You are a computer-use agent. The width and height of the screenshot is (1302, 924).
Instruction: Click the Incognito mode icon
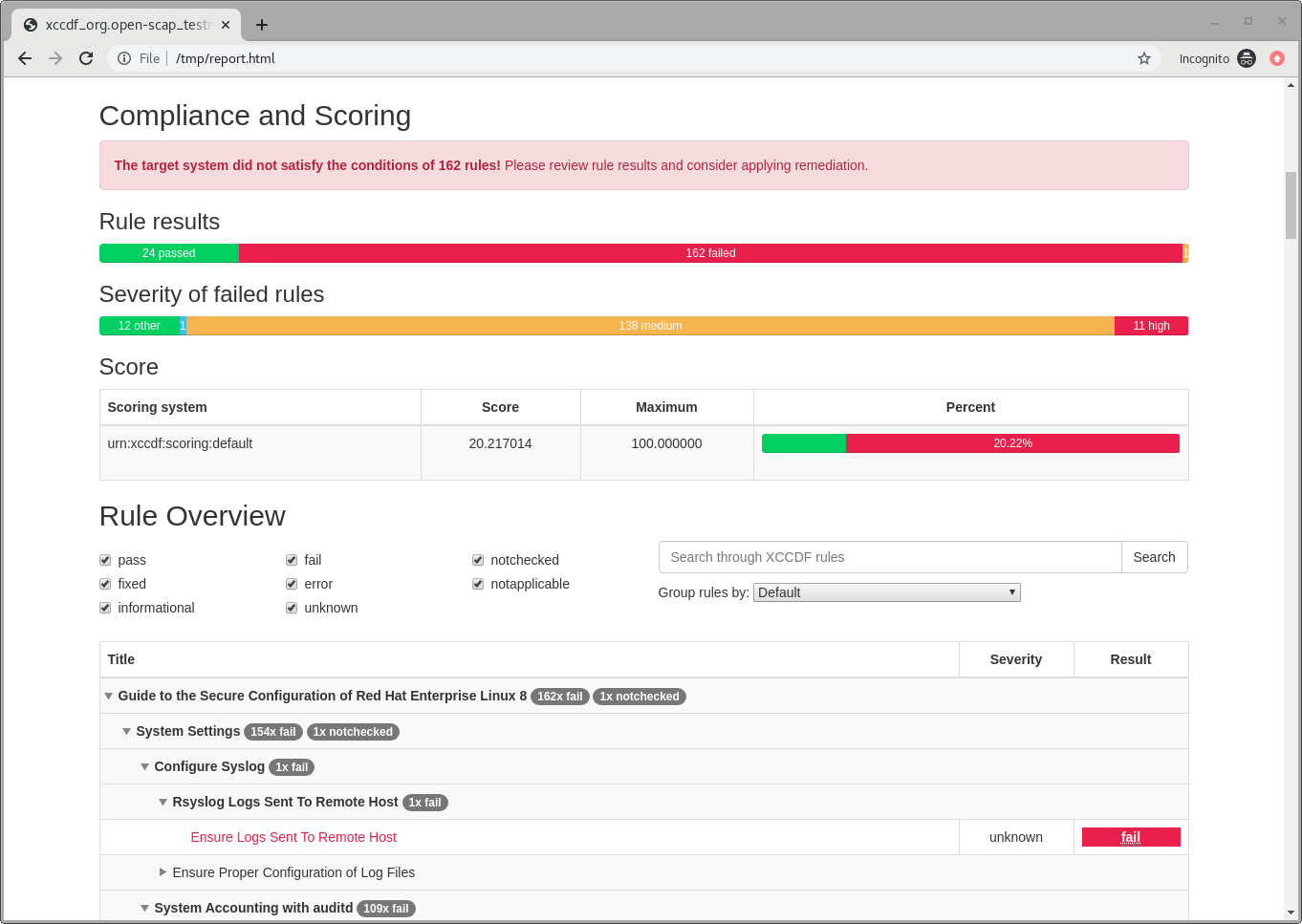tap(1246, 58)
